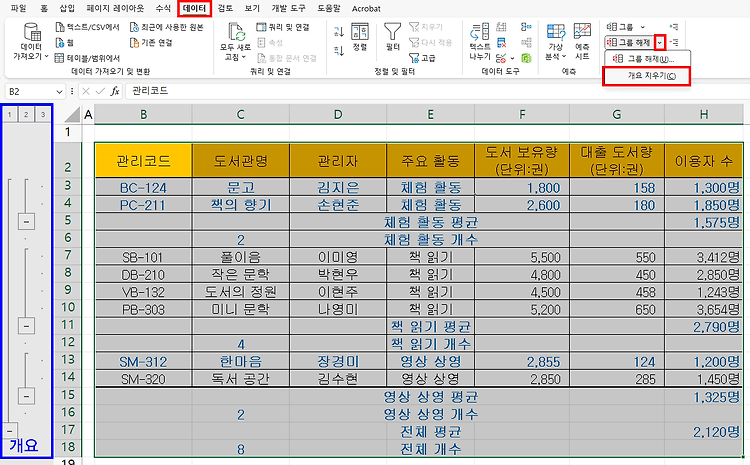Screen dimensions: 750x465
Task: Click the 그룹 해제 button
Action: click(x=630, y=43)
